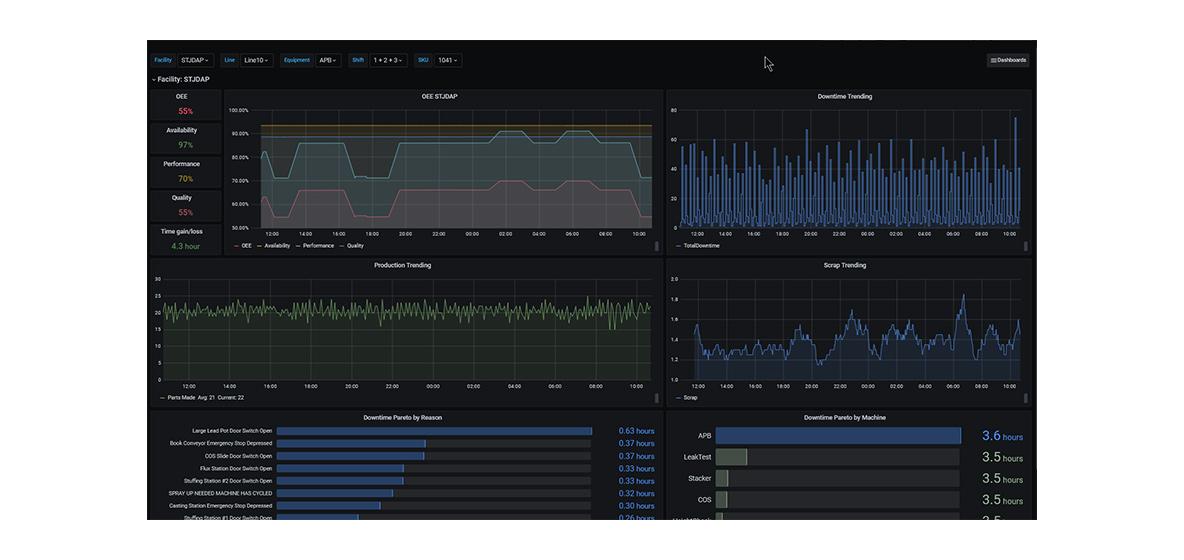Viewport: 1184px width, 560px height.
Task: Change the Shift 1 + 2 + 3 selector
Action: [x=388, y=60]
